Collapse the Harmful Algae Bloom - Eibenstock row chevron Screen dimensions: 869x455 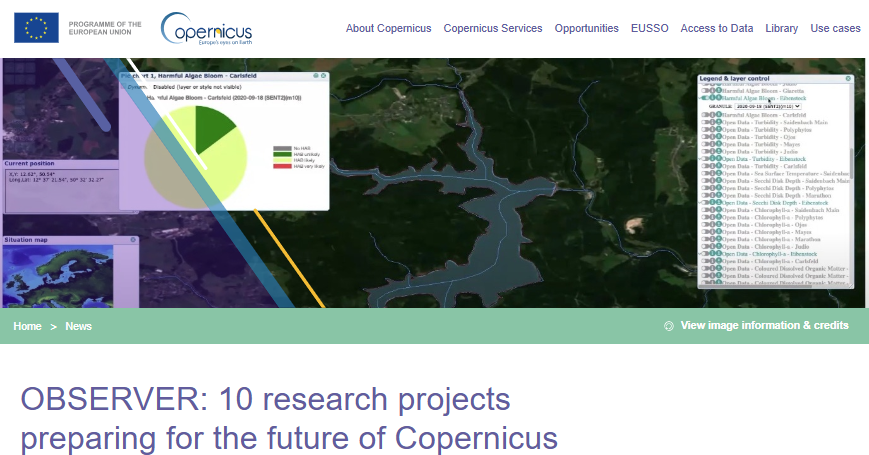click(x=699, y=98)
